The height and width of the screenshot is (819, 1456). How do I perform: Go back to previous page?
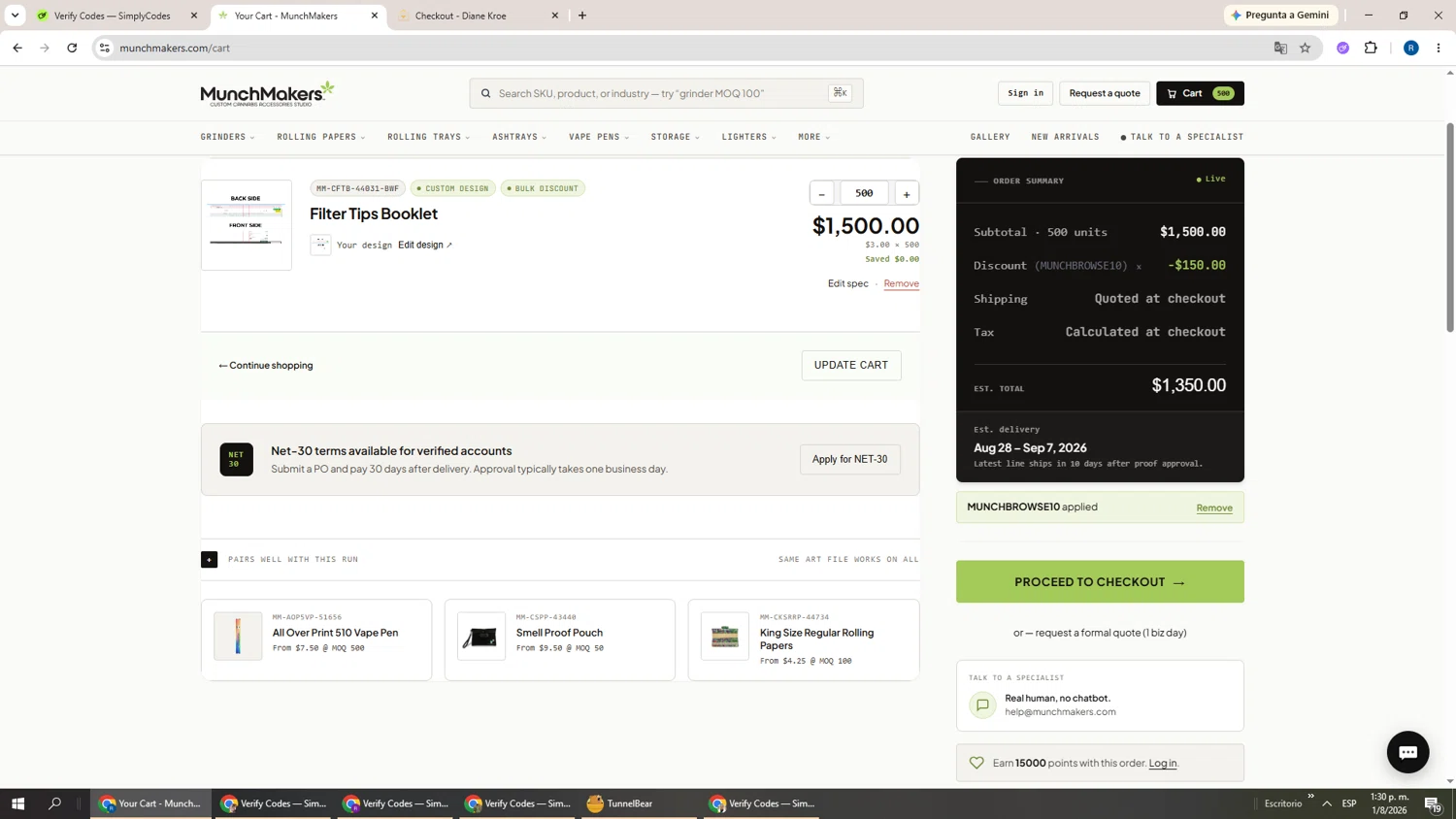(17, 48)
